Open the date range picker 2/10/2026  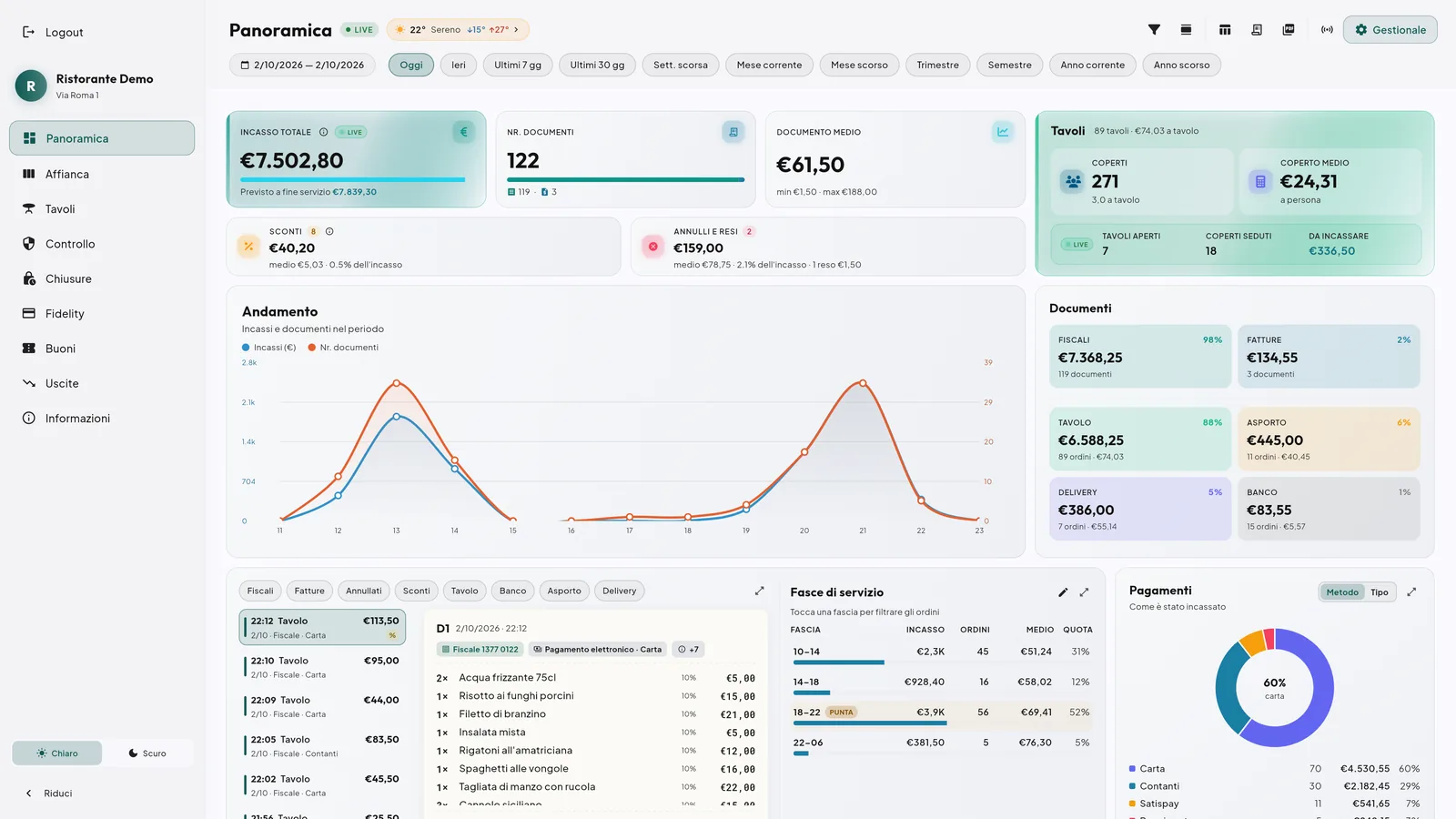pos(302,65)
